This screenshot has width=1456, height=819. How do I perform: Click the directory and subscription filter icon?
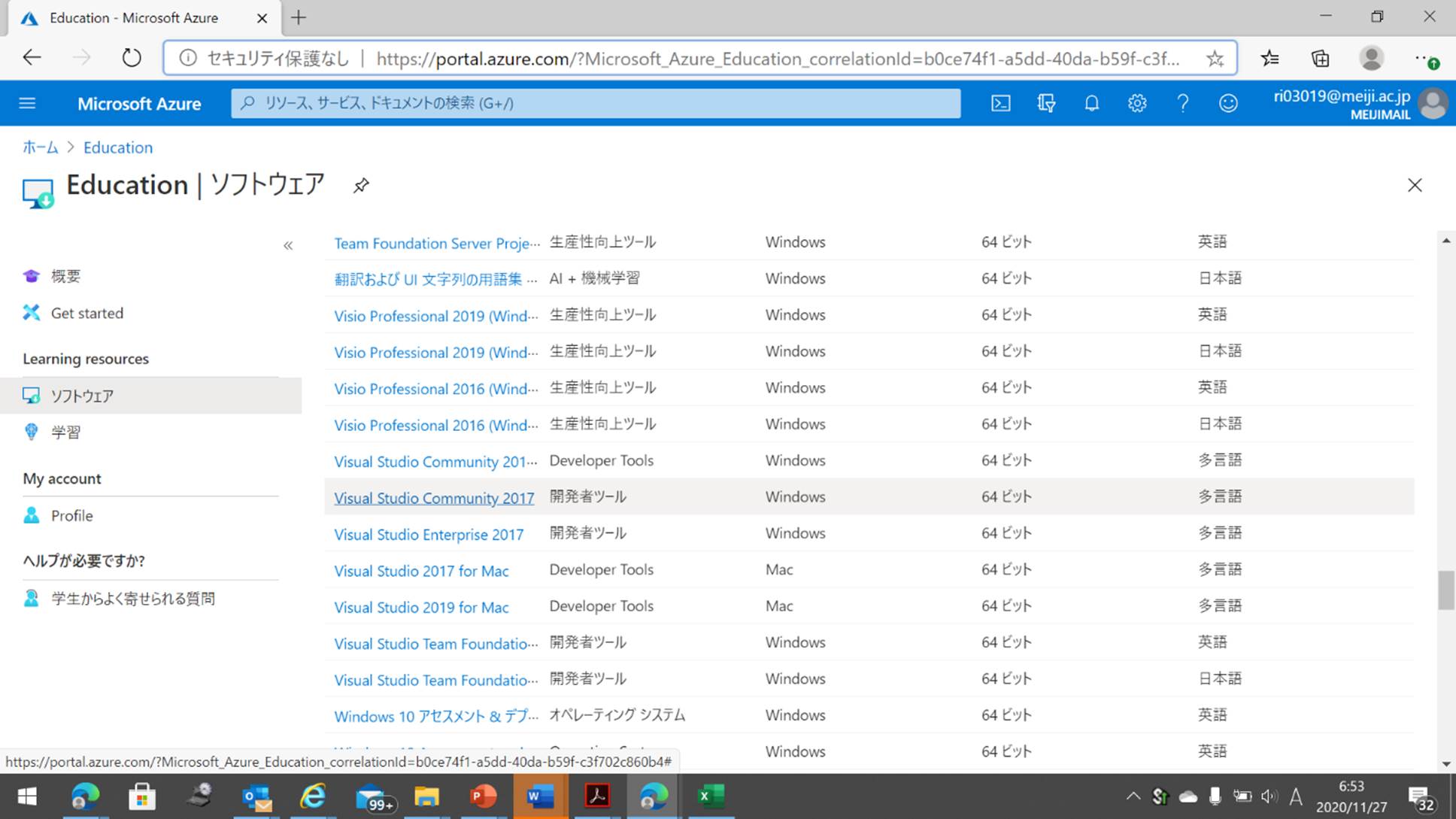click(x=1046, y=103)
